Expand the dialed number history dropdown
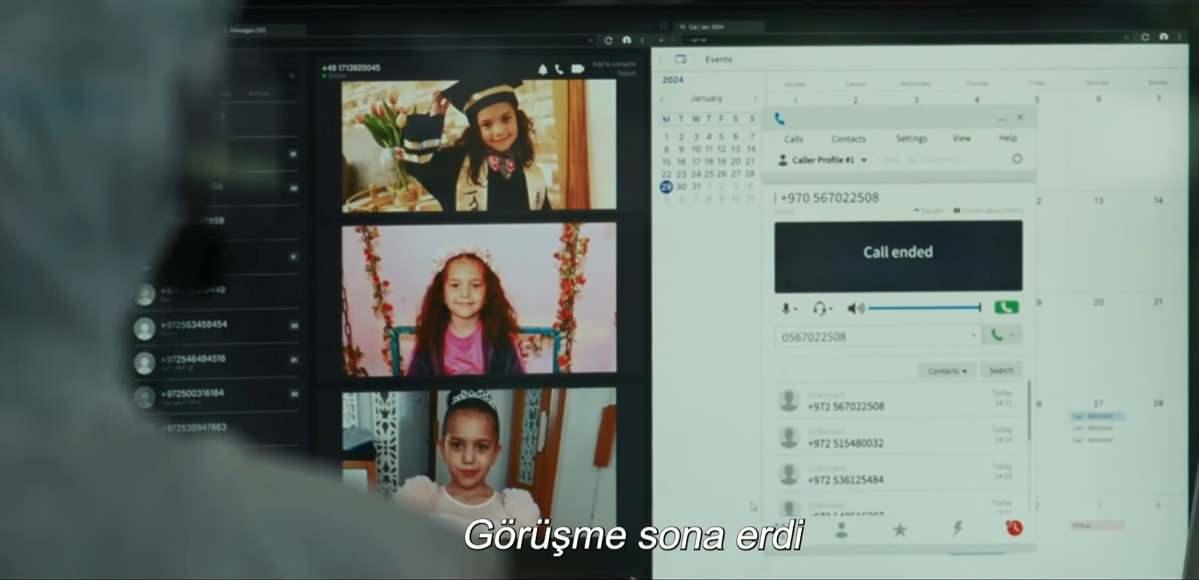Screen dimensions: 1199x580 tap(974, 335)
